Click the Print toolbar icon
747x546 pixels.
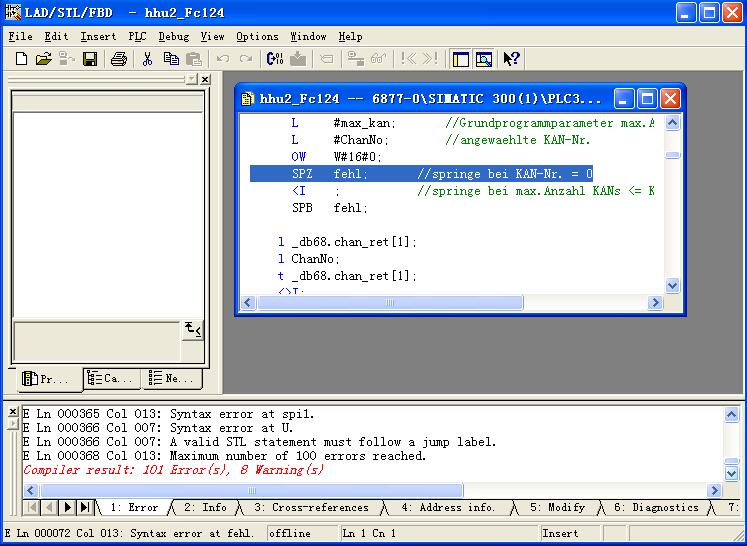tap(119, 59)
